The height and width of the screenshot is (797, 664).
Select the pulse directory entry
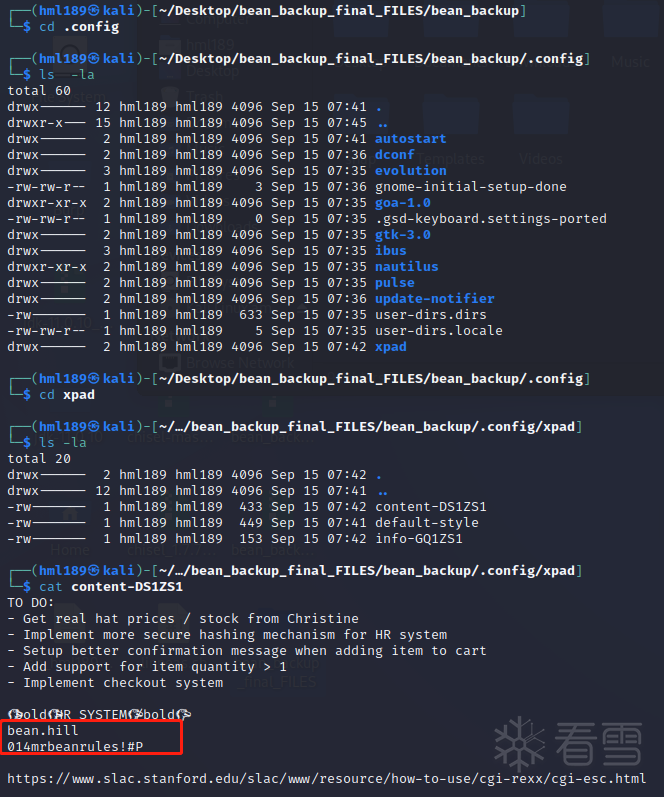point(394,283)
